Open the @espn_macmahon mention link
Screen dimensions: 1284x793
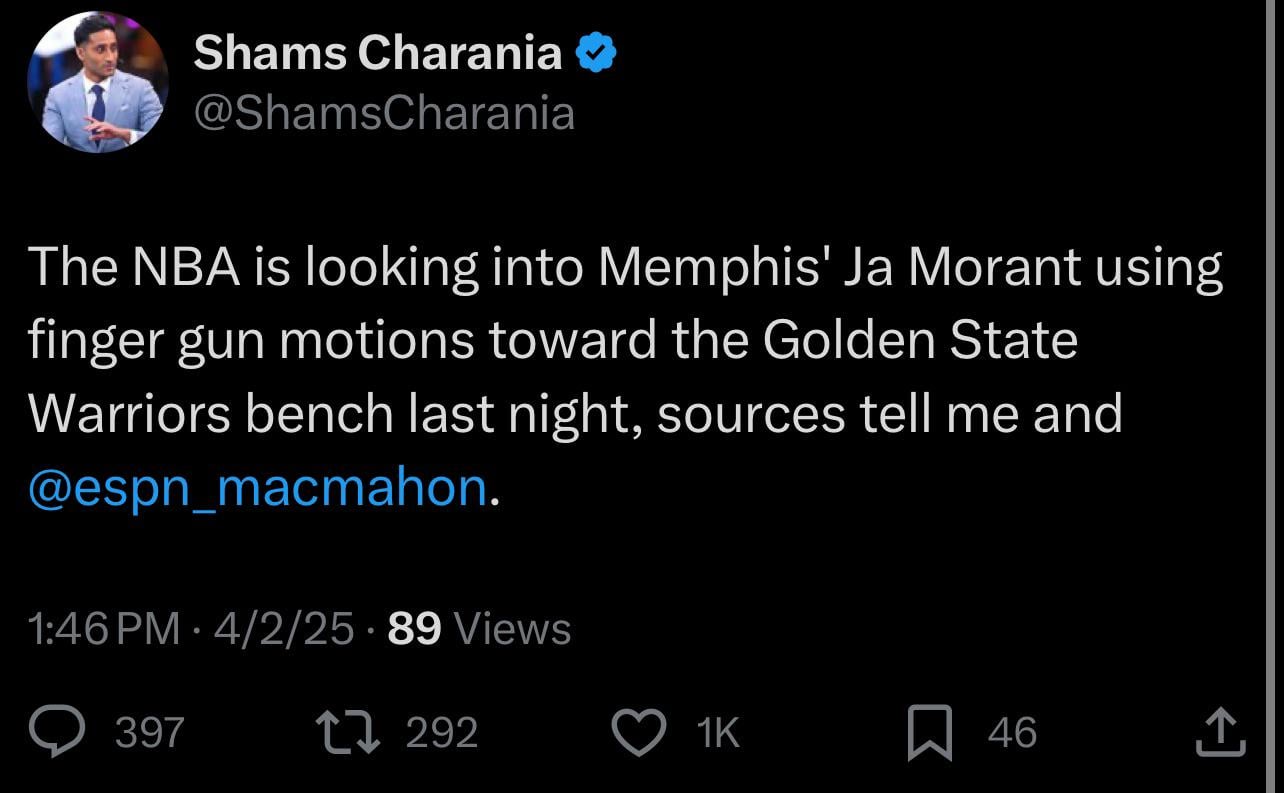[x=257, y=487]
